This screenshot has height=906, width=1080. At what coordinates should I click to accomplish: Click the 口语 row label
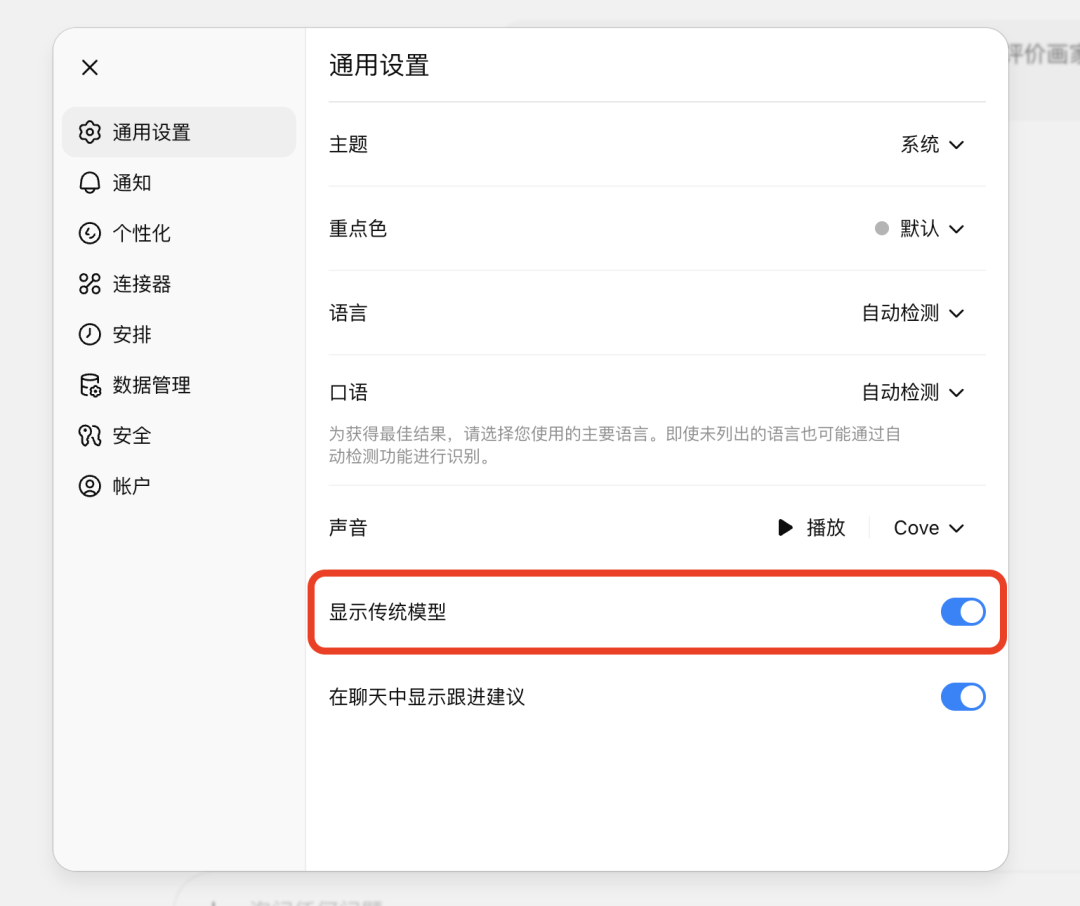(x=349, y=393)
